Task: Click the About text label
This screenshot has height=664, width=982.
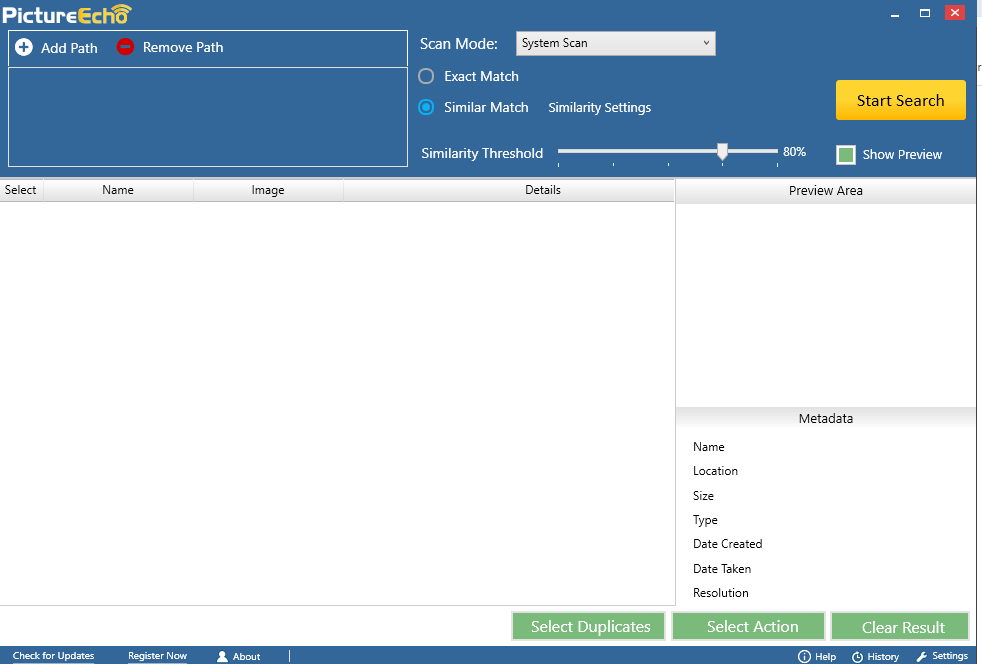Action: click(x=246, y=656)
